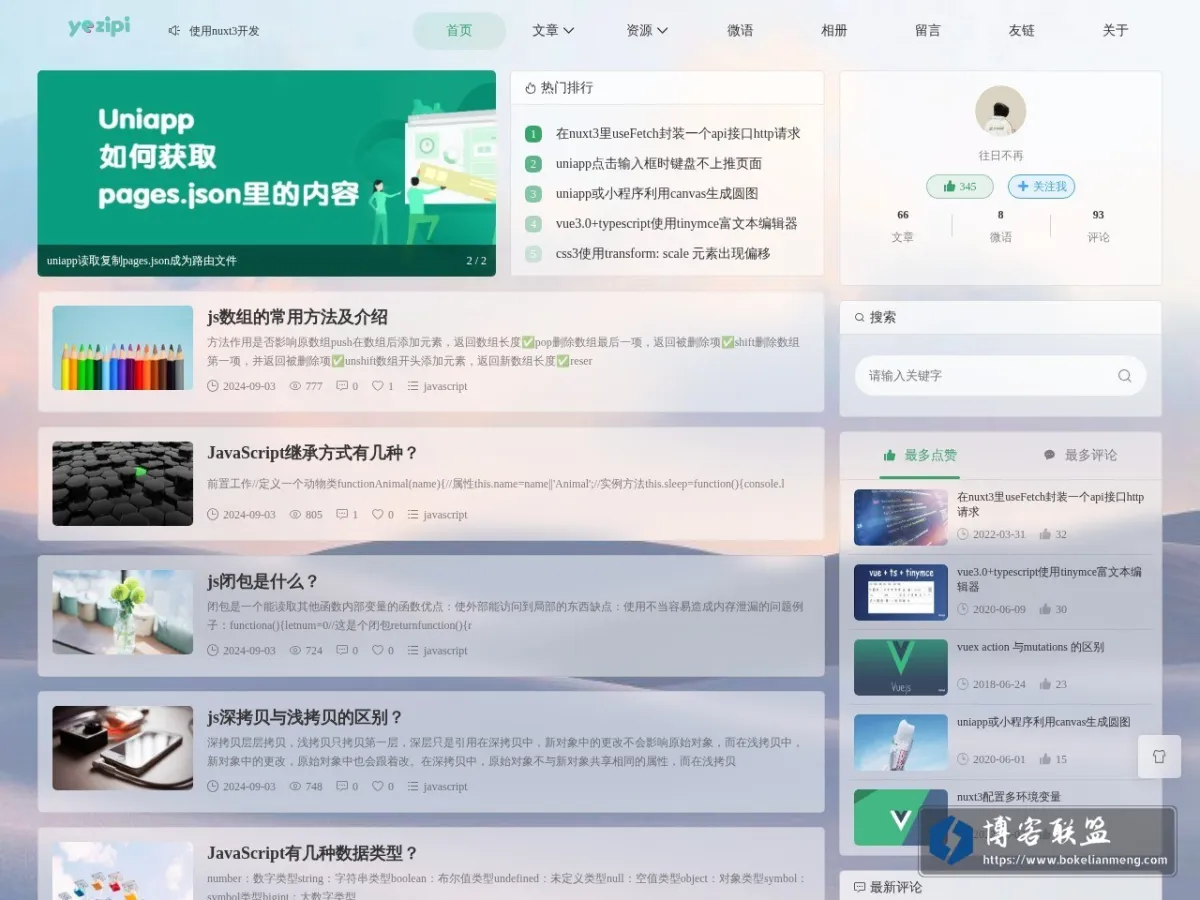Open the Uniapp pages.json banner slide
The height and width of the screenshot is (900, 1200).
(267, 173)
